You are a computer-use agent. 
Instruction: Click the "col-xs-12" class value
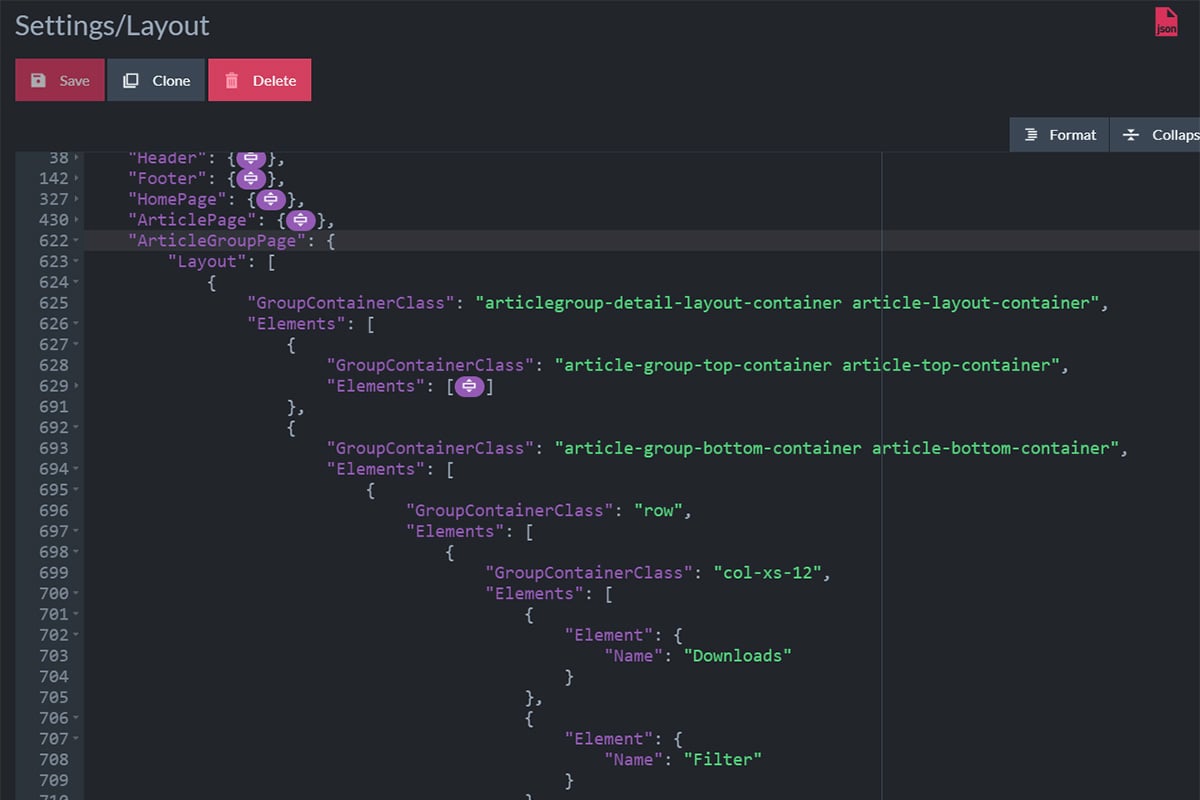[772, 573]
